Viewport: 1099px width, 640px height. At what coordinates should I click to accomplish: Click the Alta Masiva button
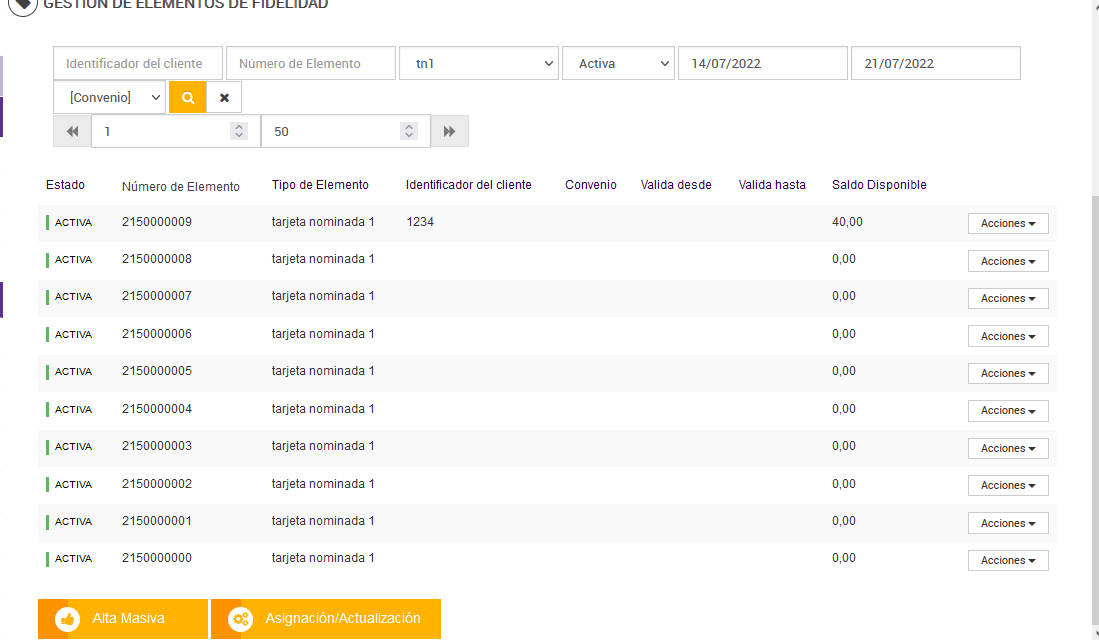123,619
